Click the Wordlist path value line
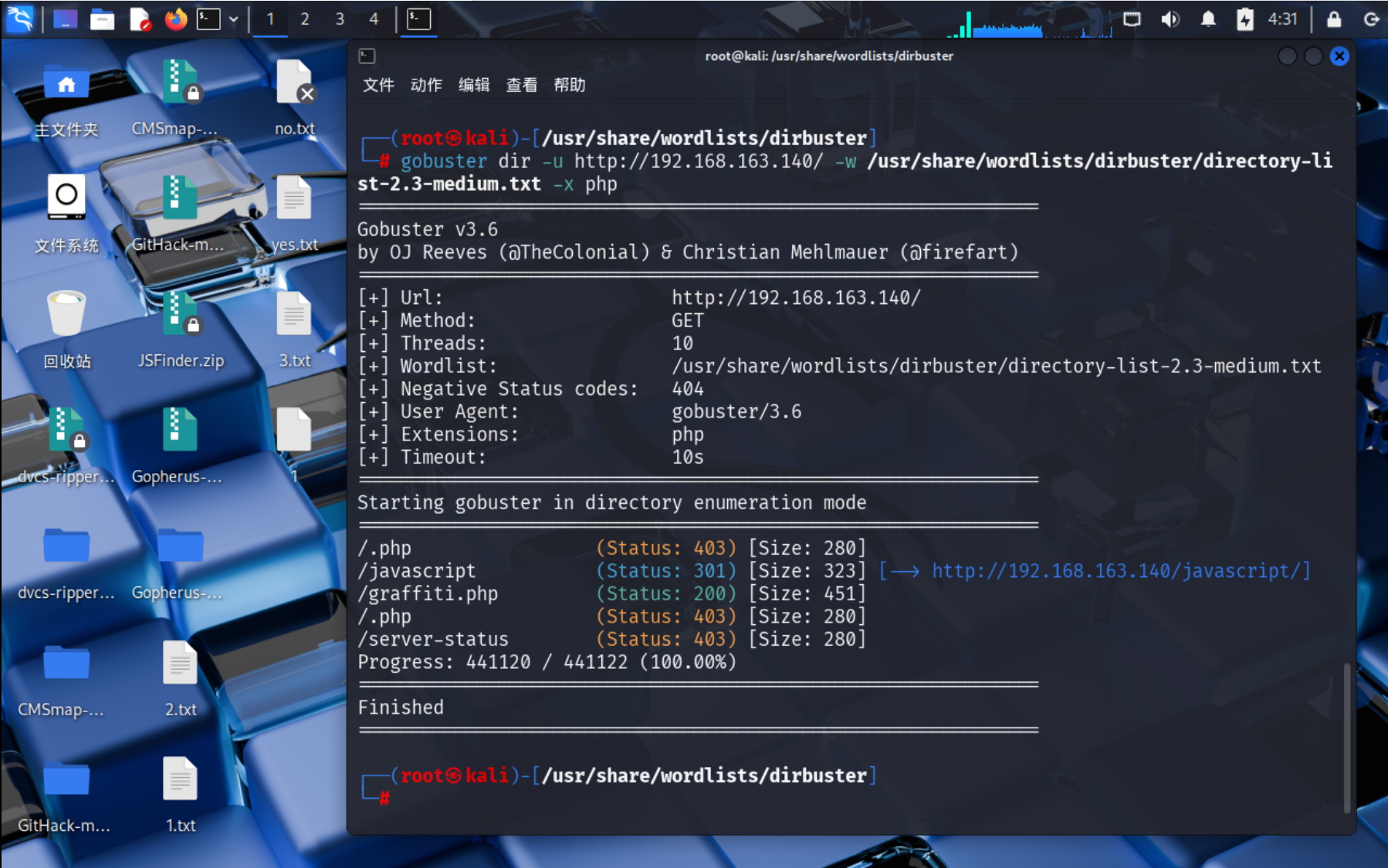The width and height of the screenshot is (1388, 868). pyautogui.click(x=997, y=366)
